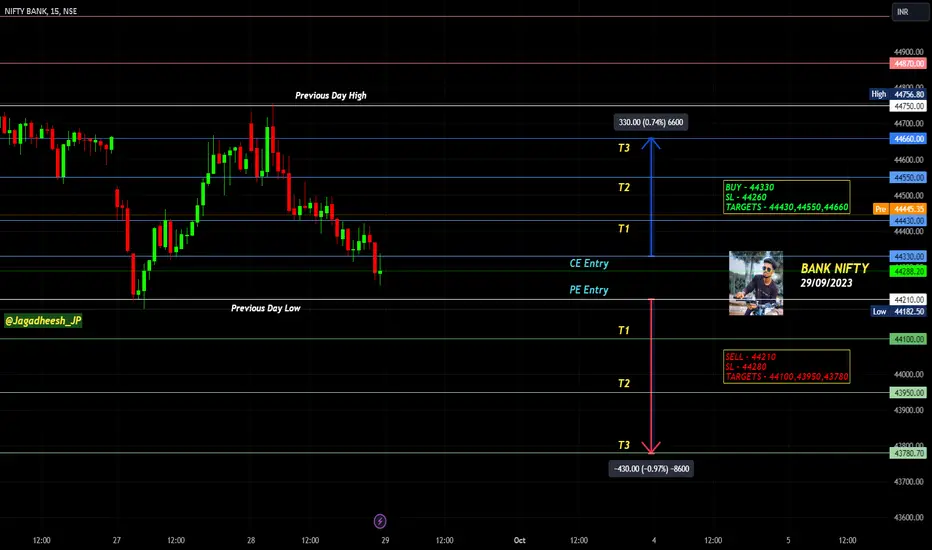Click the profile photo thumbnail
The width and height of the screenshot is (932, 550).
point(755,283)
